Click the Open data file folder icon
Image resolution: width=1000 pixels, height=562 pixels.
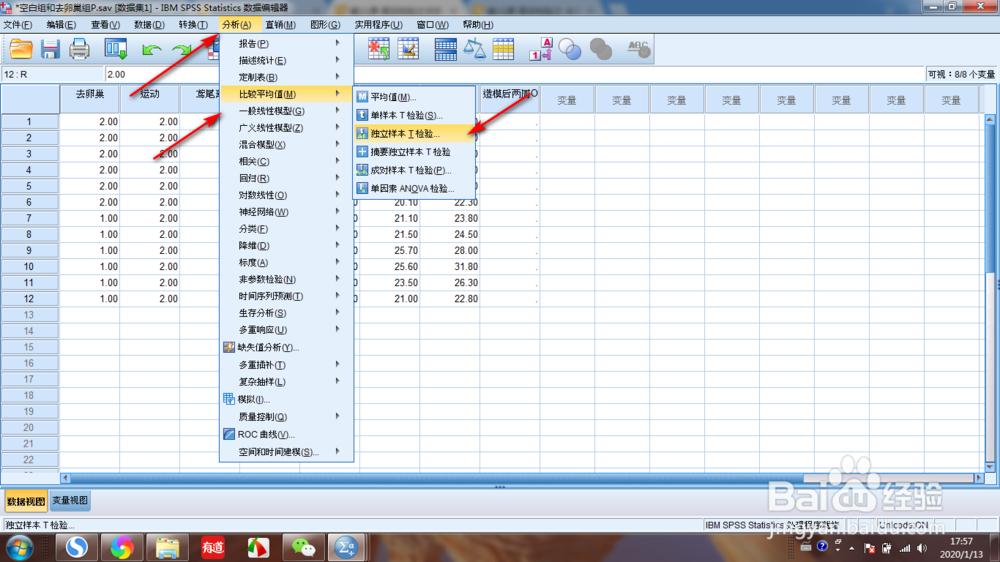click(x=20, y=49)
